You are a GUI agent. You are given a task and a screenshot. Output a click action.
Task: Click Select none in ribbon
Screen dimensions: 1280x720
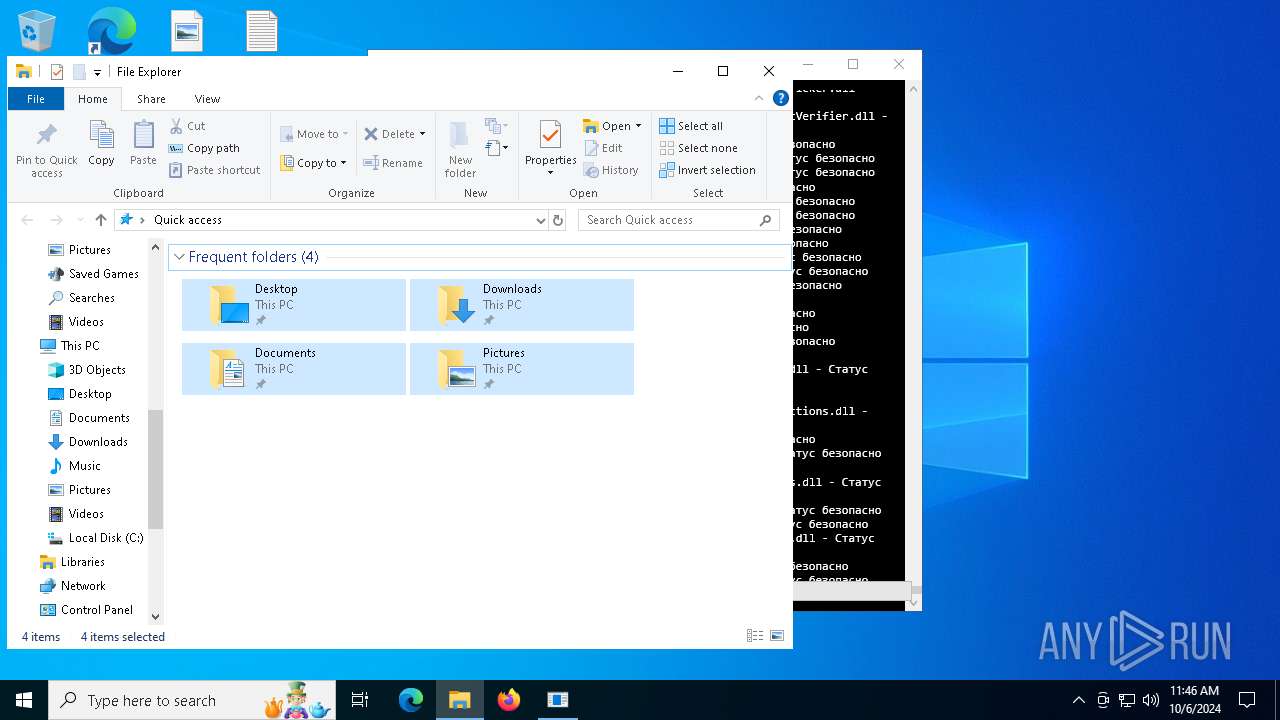[698, 148]
